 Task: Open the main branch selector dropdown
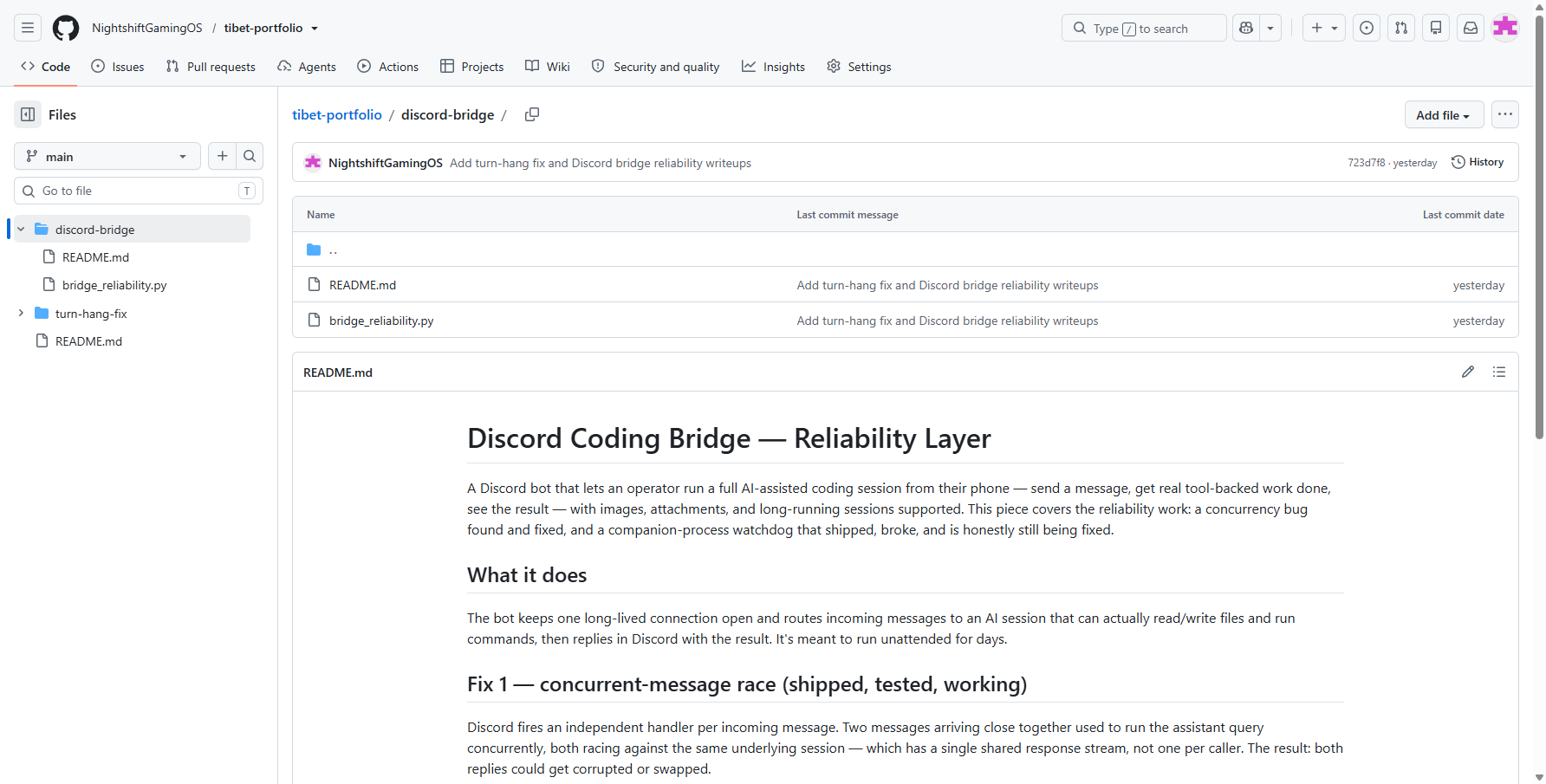click(x=107, y=156)
